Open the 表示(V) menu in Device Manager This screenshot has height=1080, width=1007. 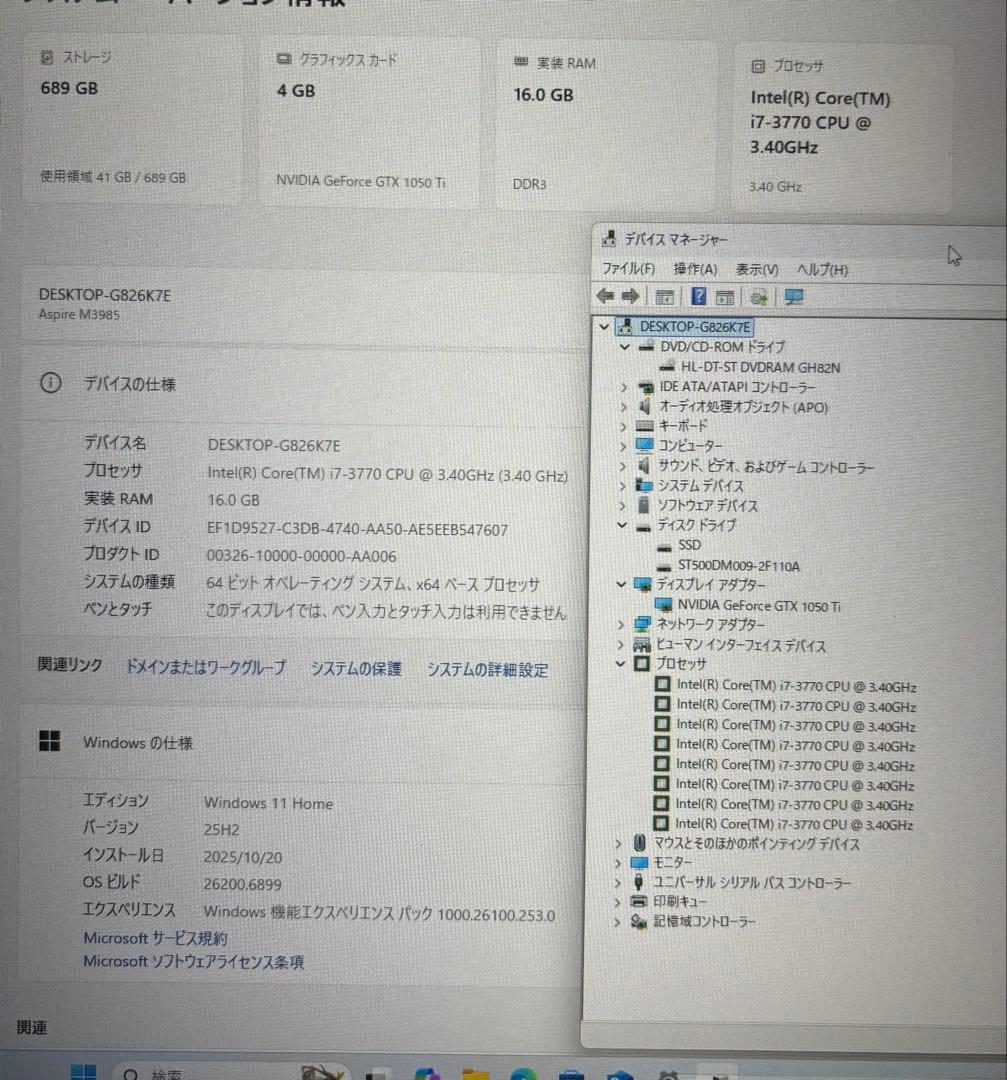click(756, 269)
